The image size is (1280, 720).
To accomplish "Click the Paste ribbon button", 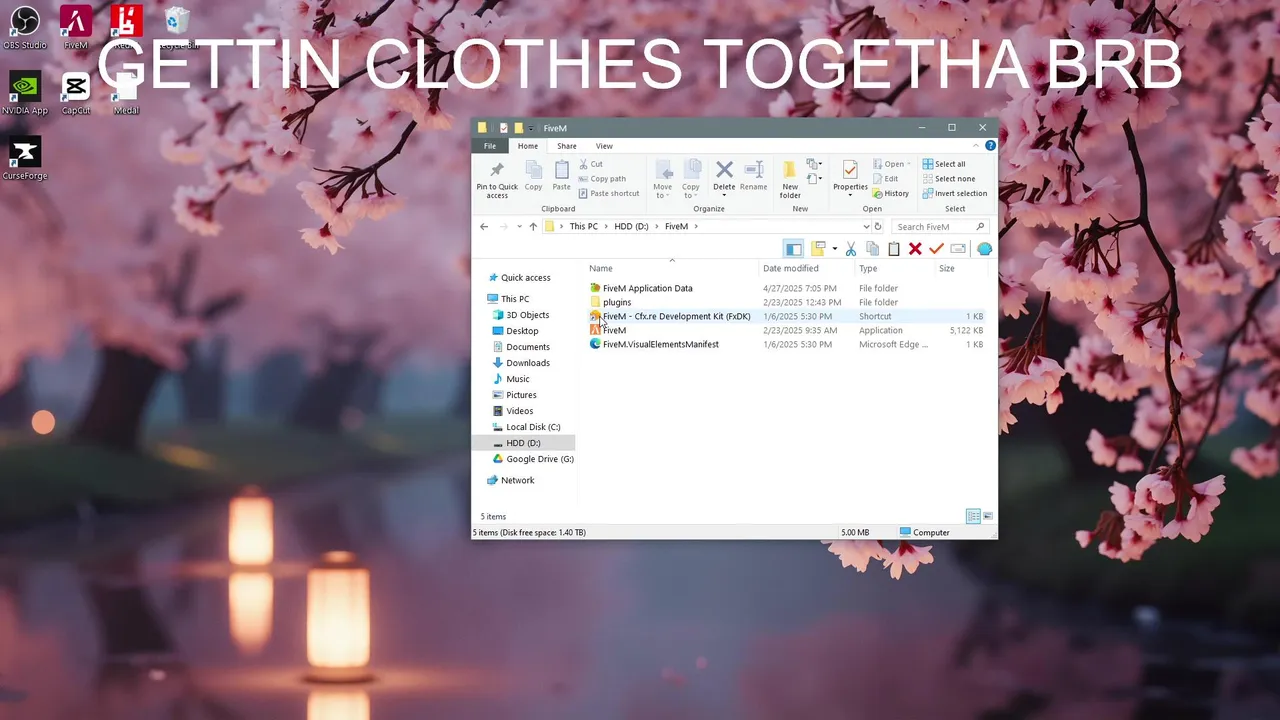I will [x=562, y=176].
